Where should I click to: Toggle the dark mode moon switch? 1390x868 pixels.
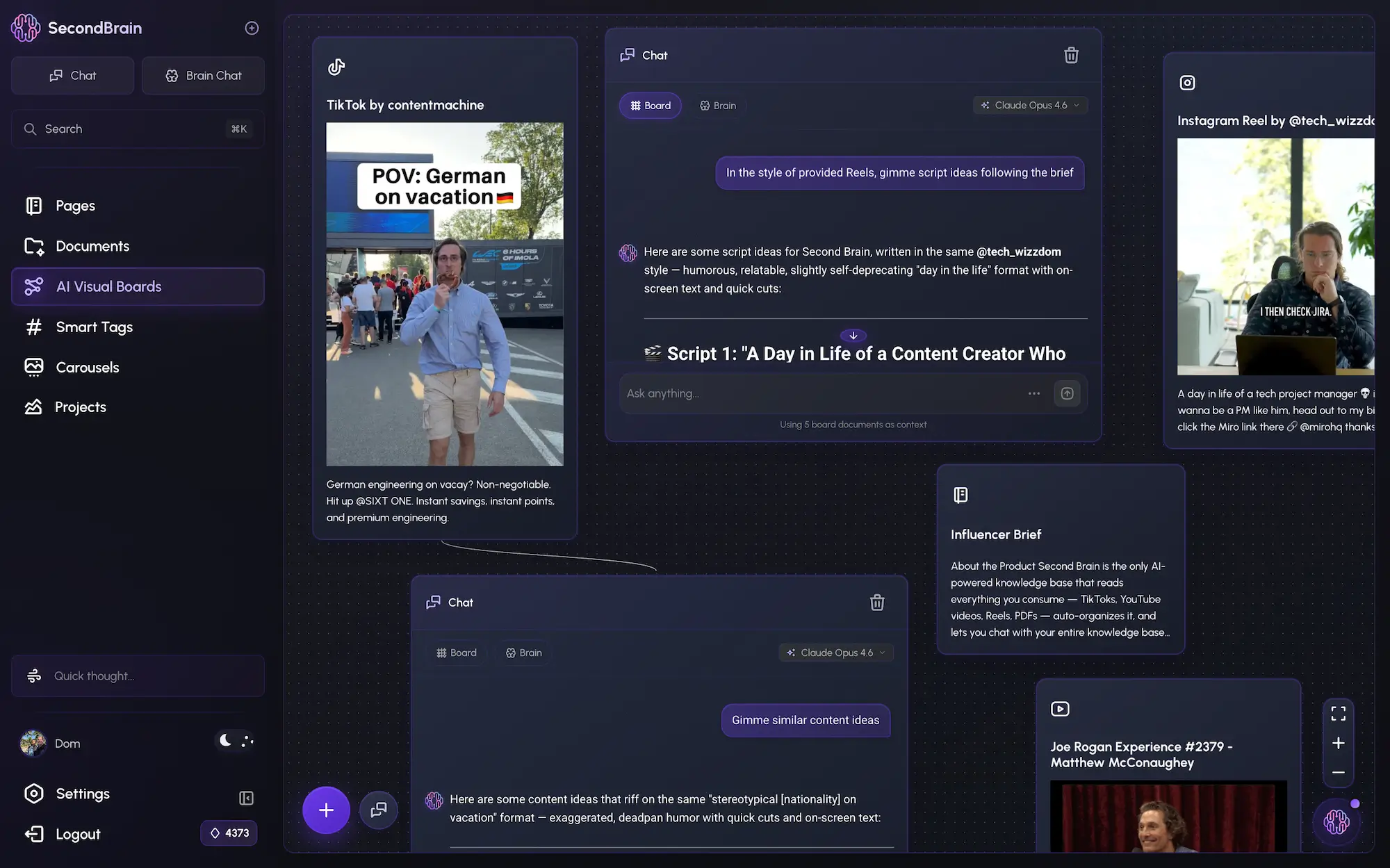pos(236,742)
